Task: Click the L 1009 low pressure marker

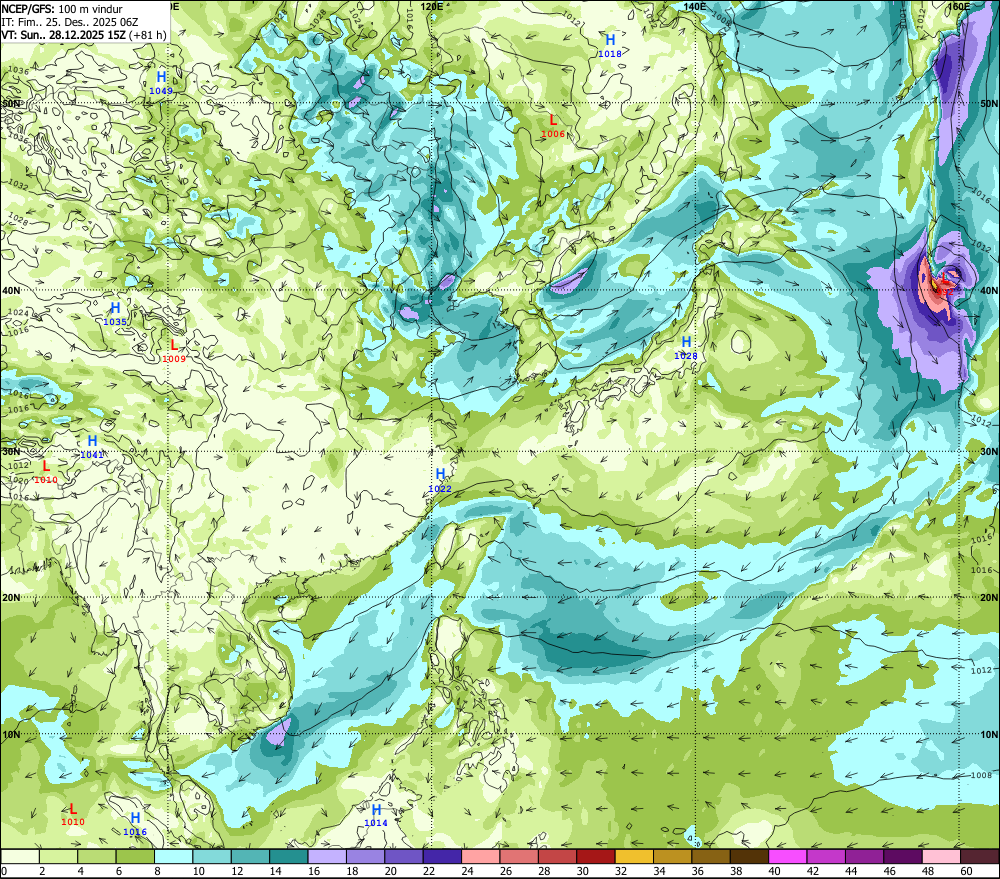Action: 173,351
